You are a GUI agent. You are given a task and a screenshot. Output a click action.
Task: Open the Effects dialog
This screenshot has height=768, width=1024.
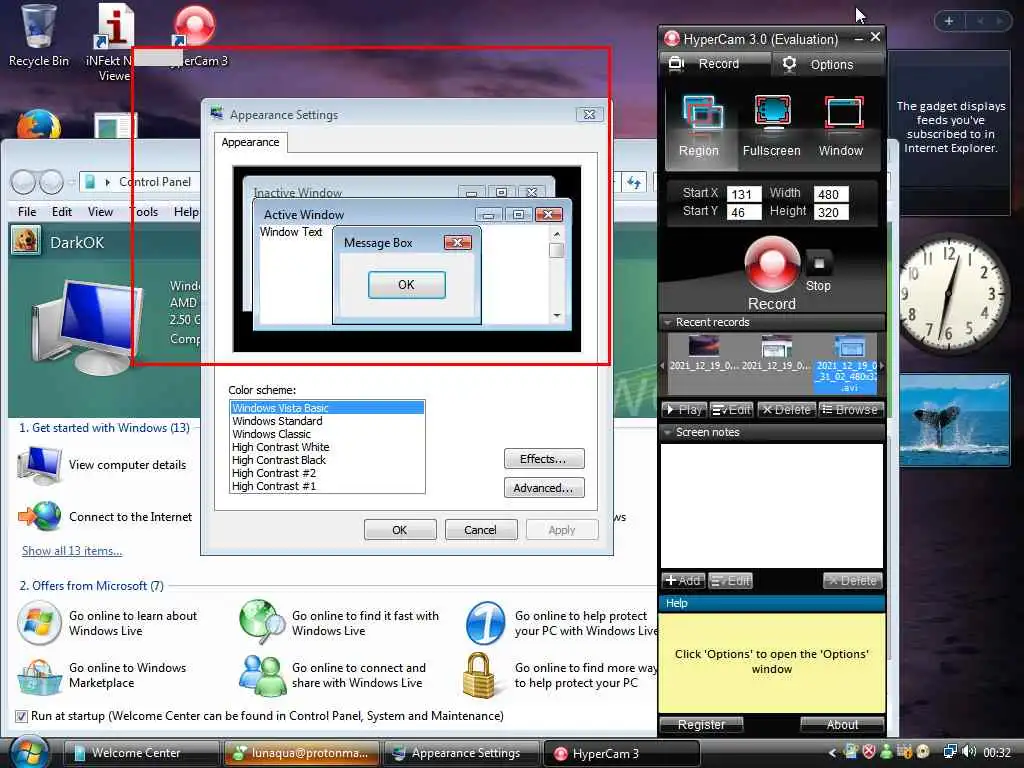pyautogui.click(x=544, y=459)
